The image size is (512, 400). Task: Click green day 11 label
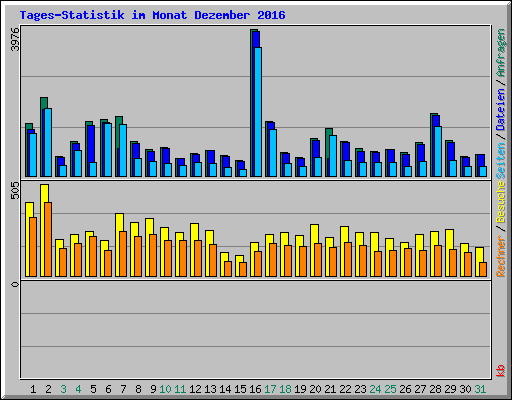pos(180,389)
